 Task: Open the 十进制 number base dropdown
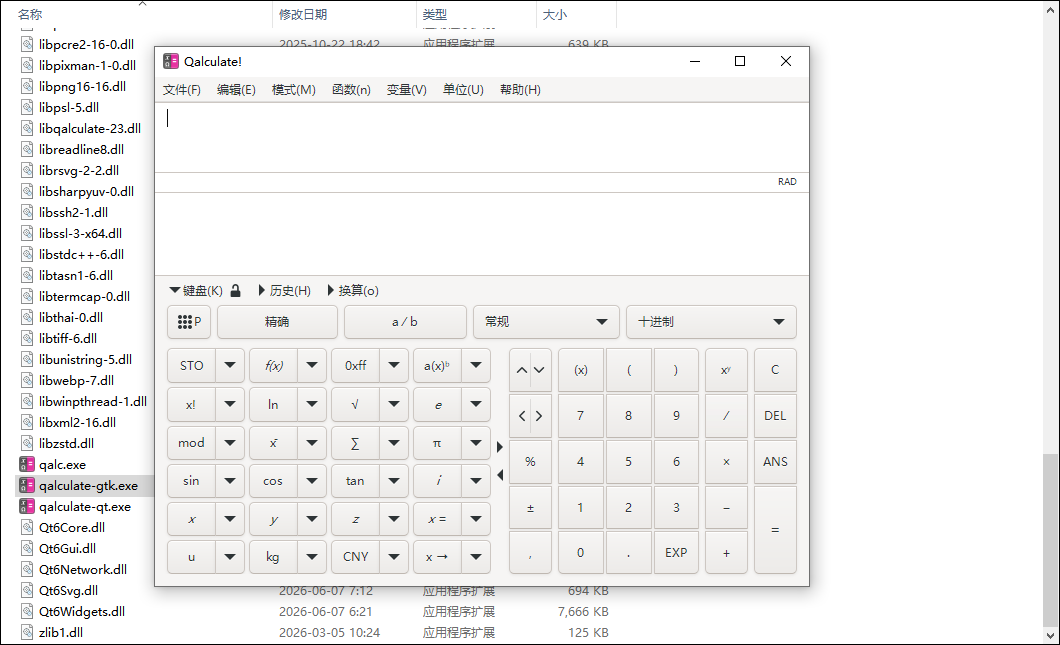click(x=711, y=322)
